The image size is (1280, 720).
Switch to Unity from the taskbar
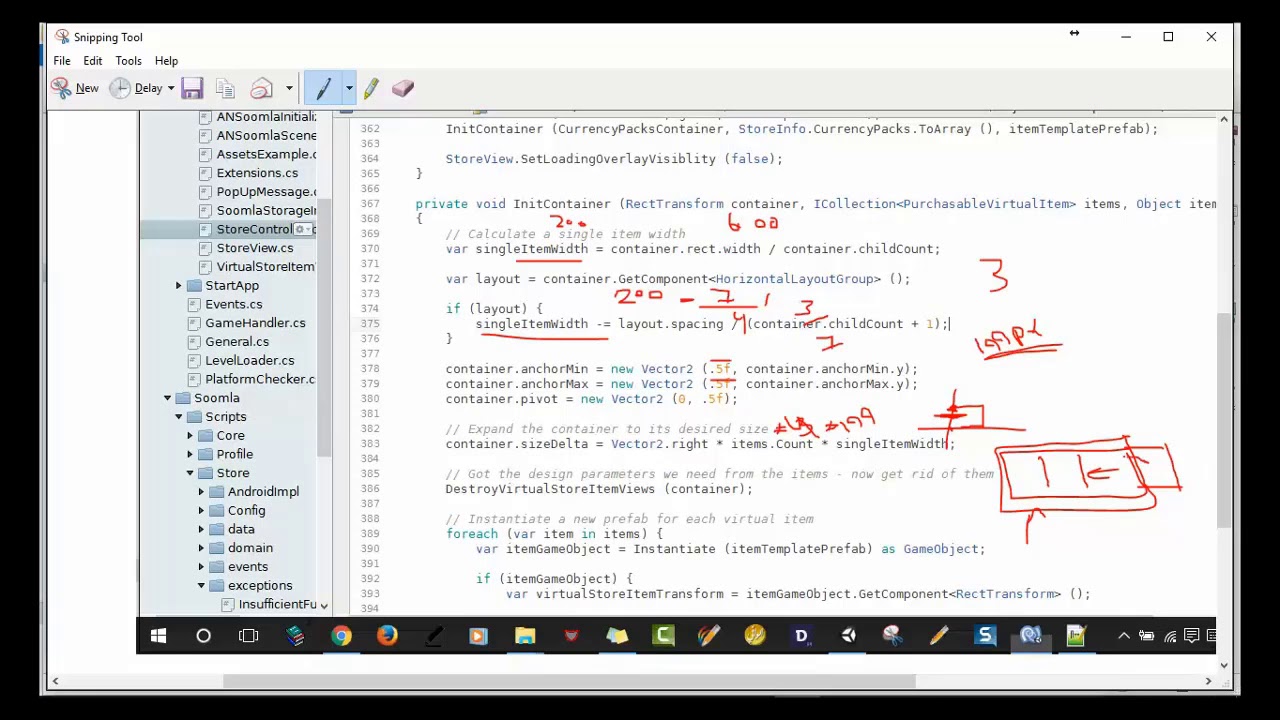click(x=848, y=636)
